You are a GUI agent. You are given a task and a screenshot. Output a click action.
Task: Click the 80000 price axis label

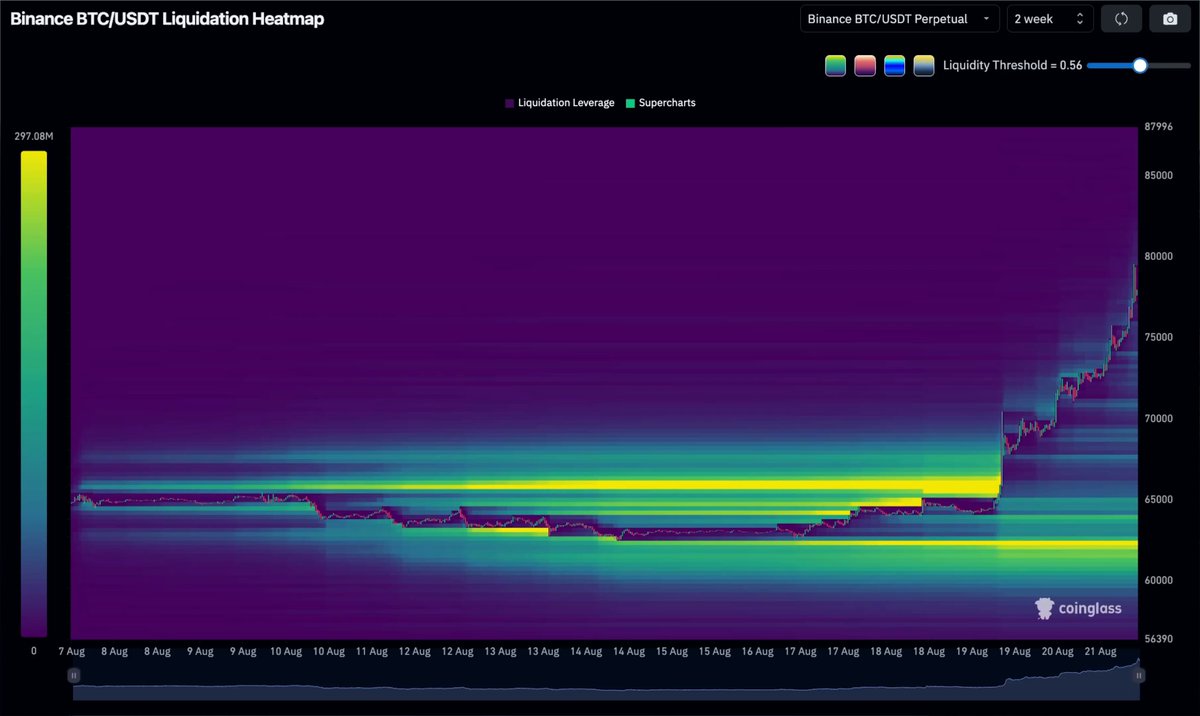[x=1158, y=256]
